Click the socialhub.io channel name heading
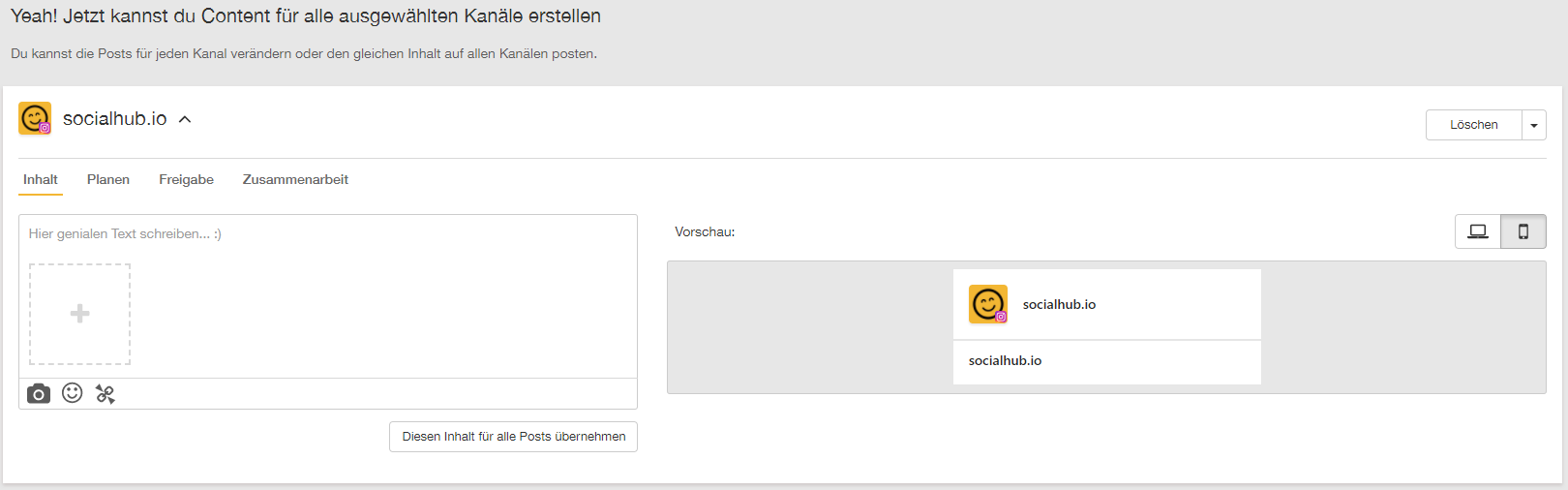1568x490 pixels. click(x=114, y=119)
